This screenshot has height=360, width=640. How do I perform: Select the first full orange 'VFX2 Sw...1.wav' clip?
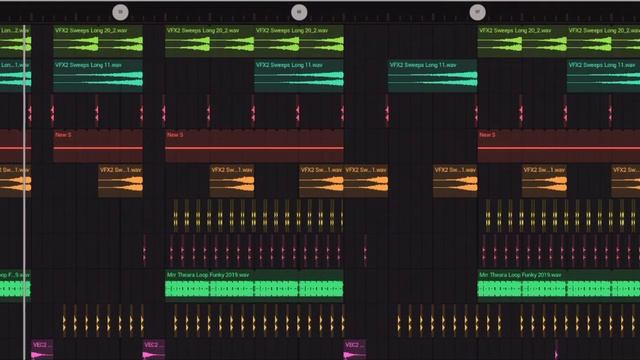click(x=120, y=181)
